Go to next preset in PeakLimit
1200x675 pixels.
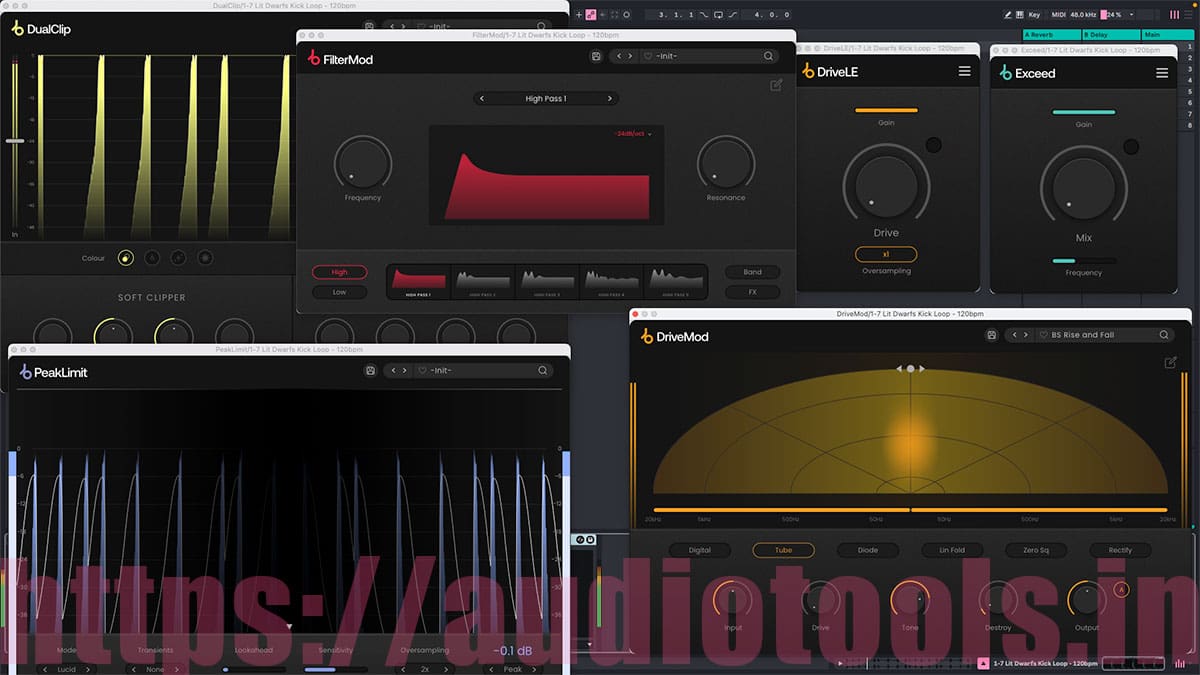(x=405, y=370)
